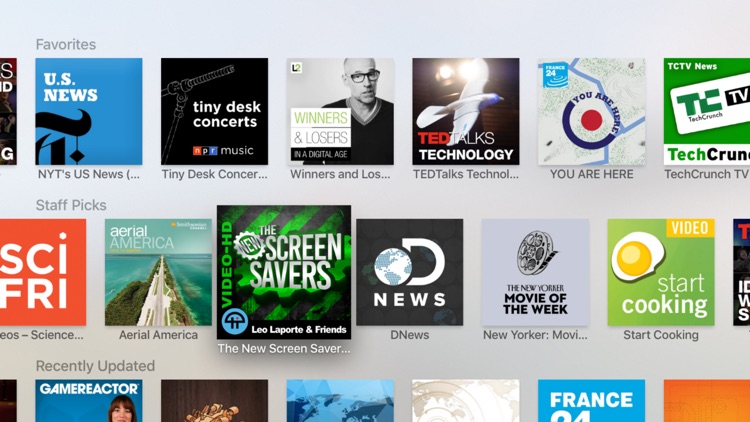Click the 'TEDTalks Technol...' title

point(466,174)
